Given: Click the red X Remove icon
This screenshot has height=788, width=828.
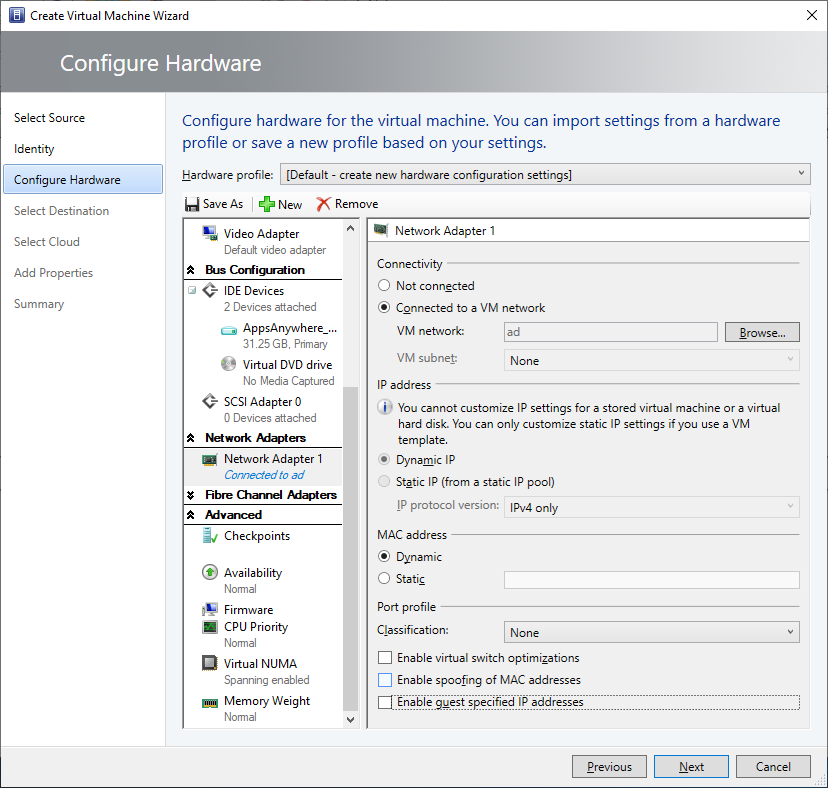Looking at the screenshot, I should click(323, 204).
